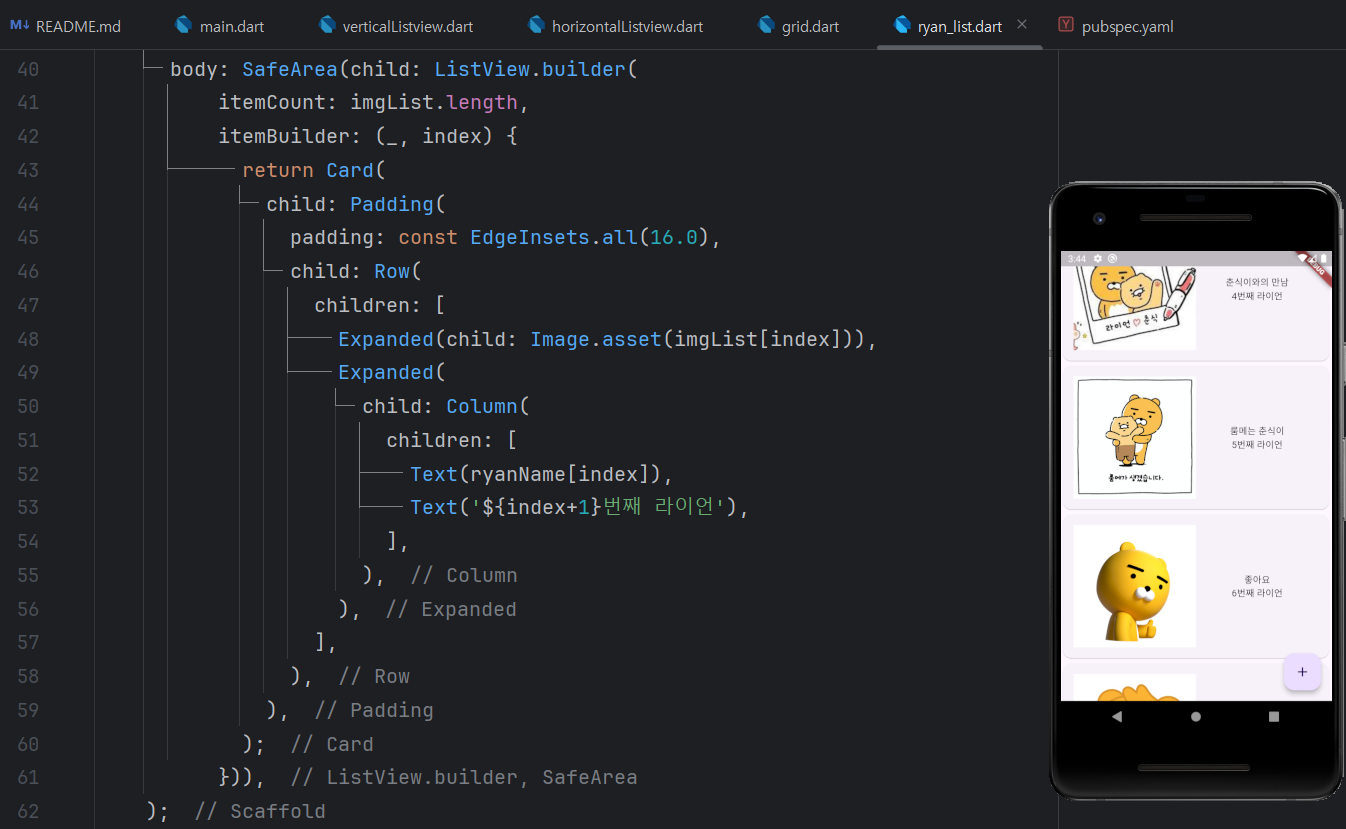
Task: Click 'return Card(' keyword line
Action: point(314,170)
